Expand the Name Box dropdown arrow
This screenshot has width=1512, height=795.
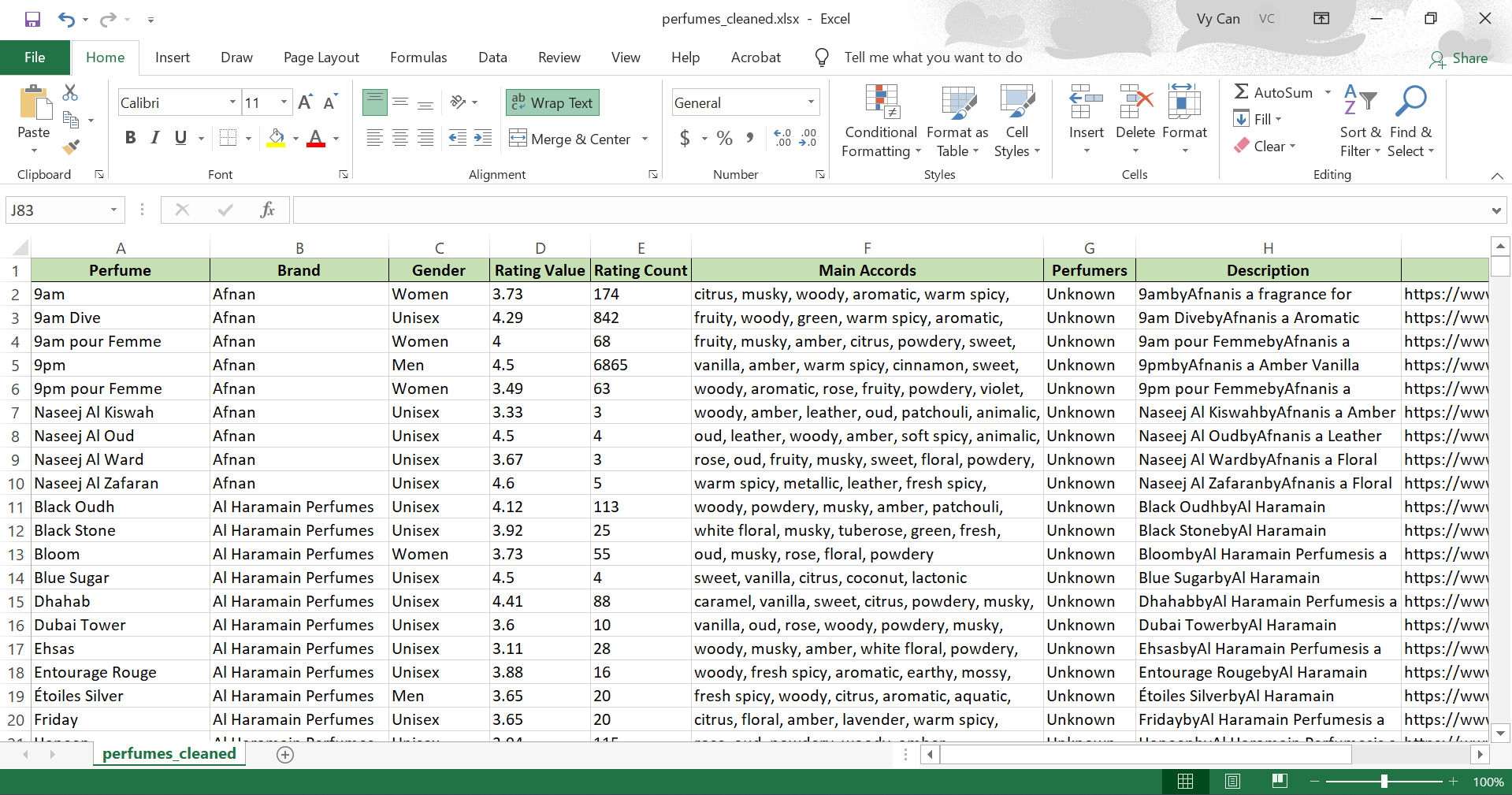pyautogui.click(x=113, y=210)
